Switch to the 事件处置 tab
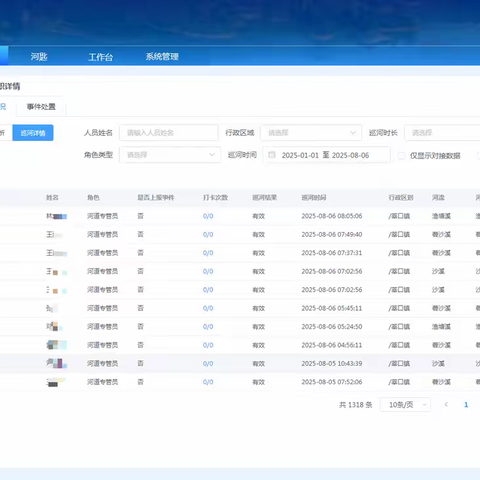480x480 pixels. [x=41, y=107]
